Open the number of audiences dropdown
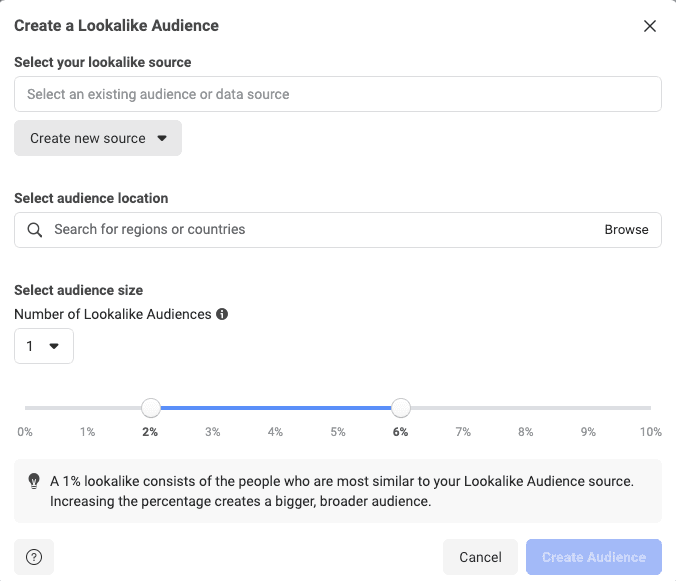 44,346
